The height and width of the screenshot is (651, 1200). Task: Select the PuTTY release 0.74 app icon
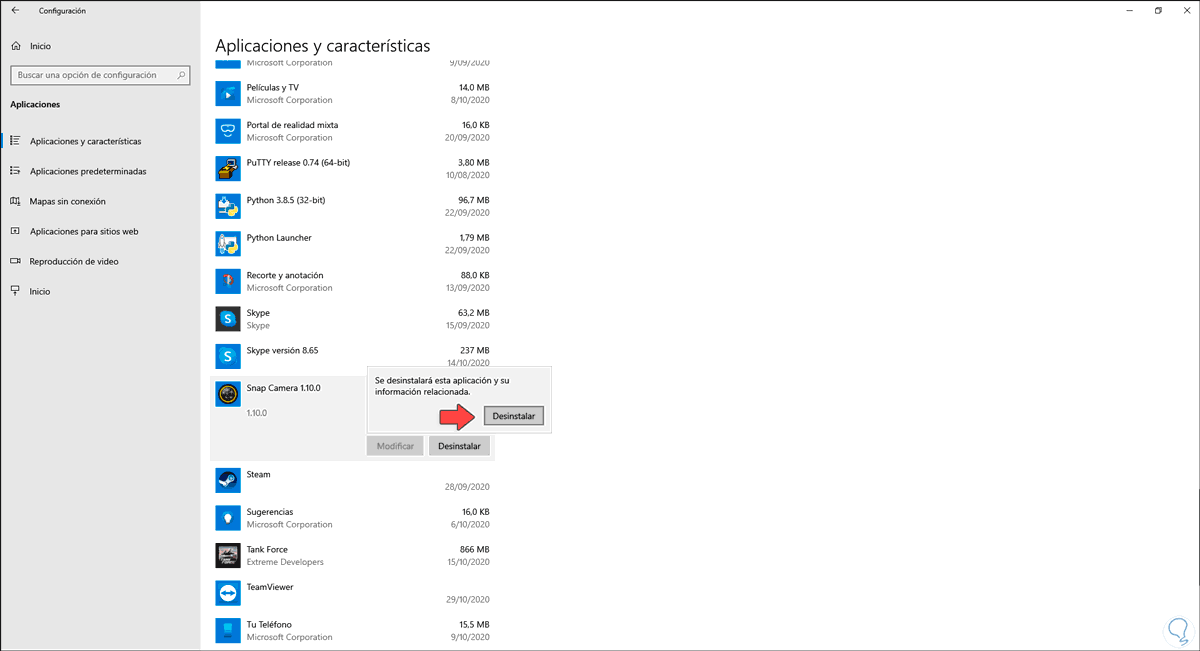[x=227, y=168]
